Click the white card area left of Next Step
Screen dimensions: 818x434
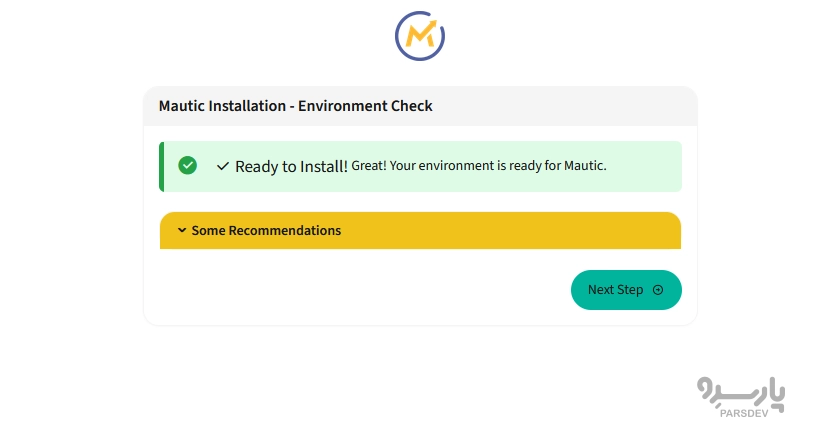(x=360, y=290)
